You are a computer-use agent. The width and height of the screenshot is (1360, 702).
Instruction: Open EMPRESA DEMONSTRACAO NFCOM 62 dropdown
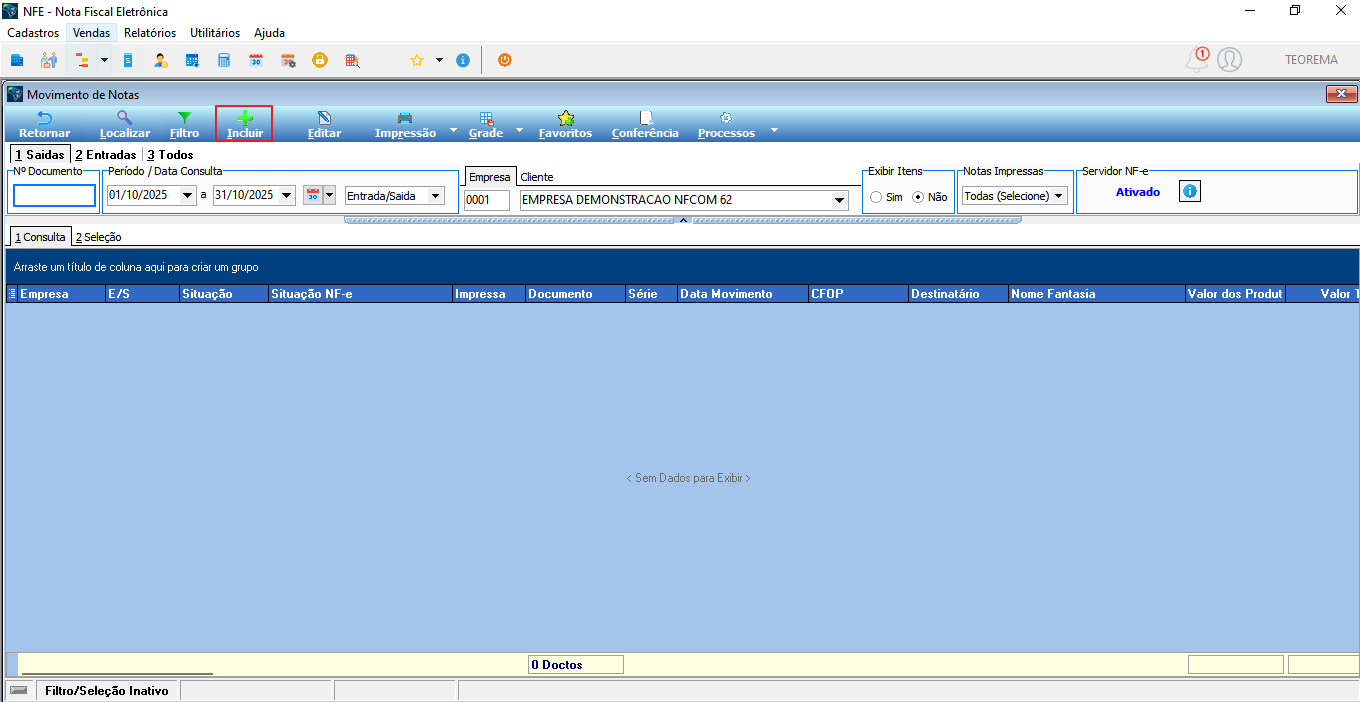(x=839, y=200)
